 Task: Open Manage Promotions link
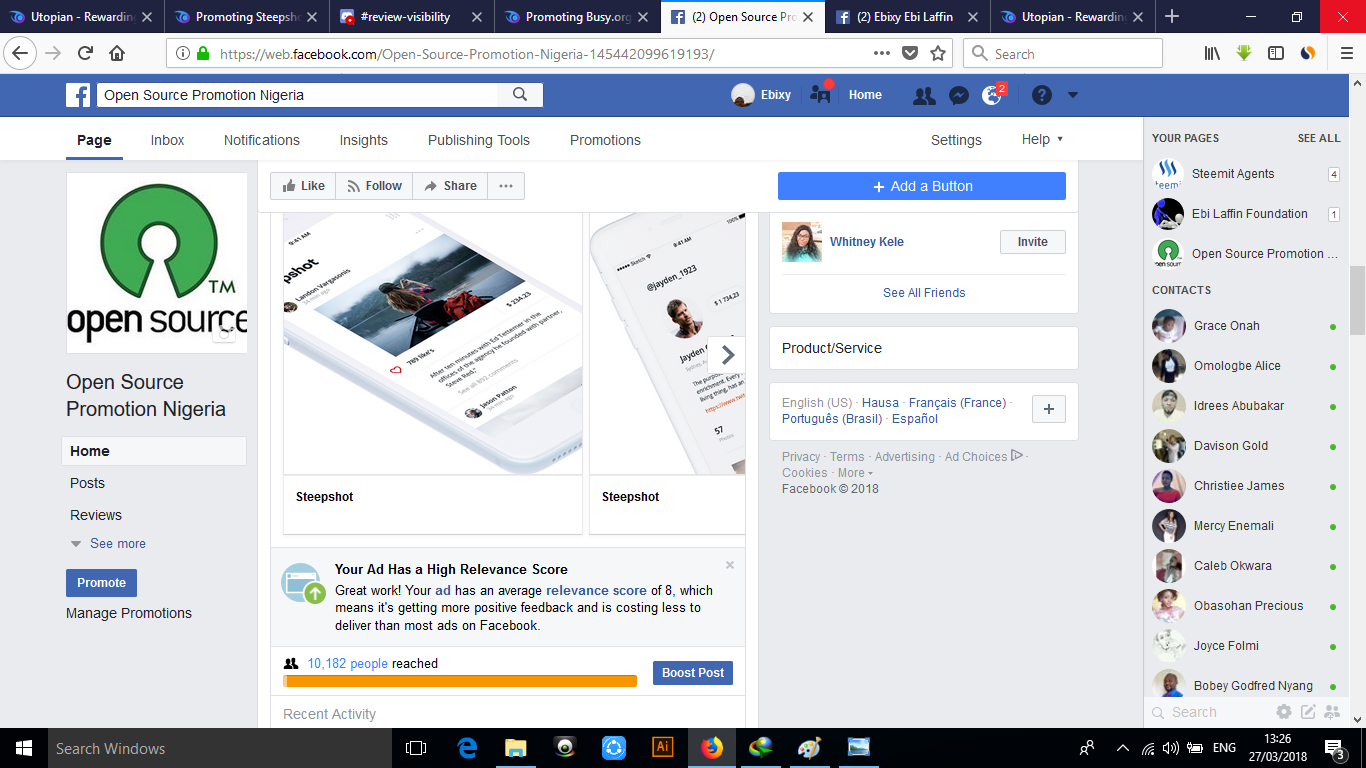[x=129, y=613]
